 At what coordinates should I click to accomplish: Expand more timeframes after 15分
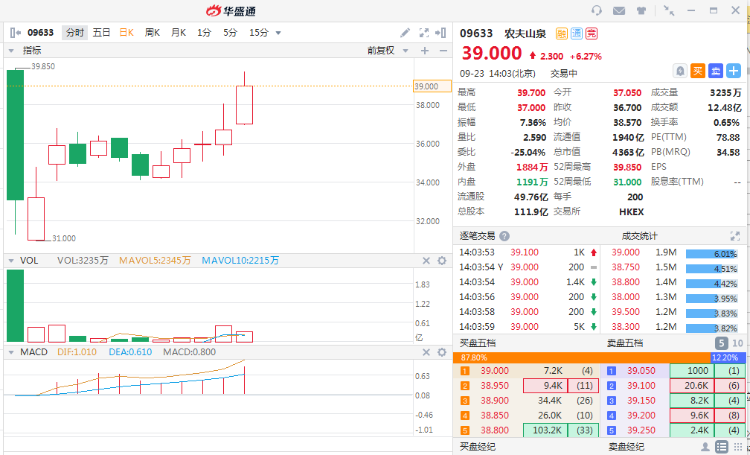tap(276, 33)
